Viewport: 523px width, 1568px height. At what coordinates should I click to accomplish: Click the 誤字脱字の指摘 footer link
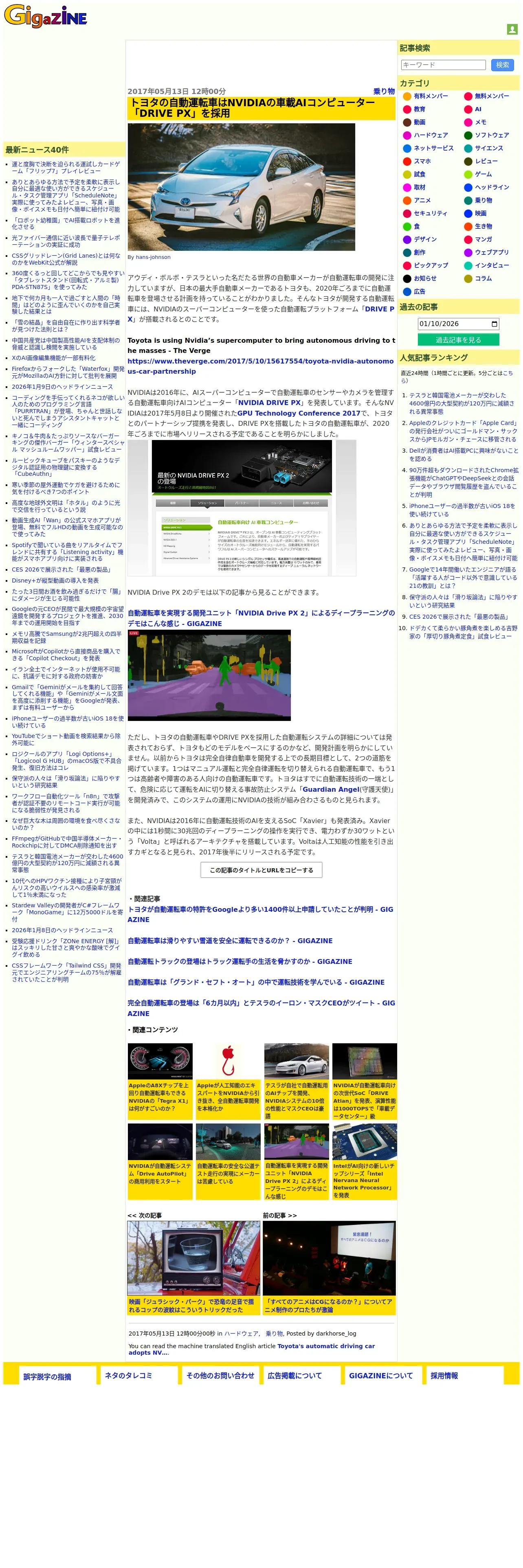(48, 1376)
